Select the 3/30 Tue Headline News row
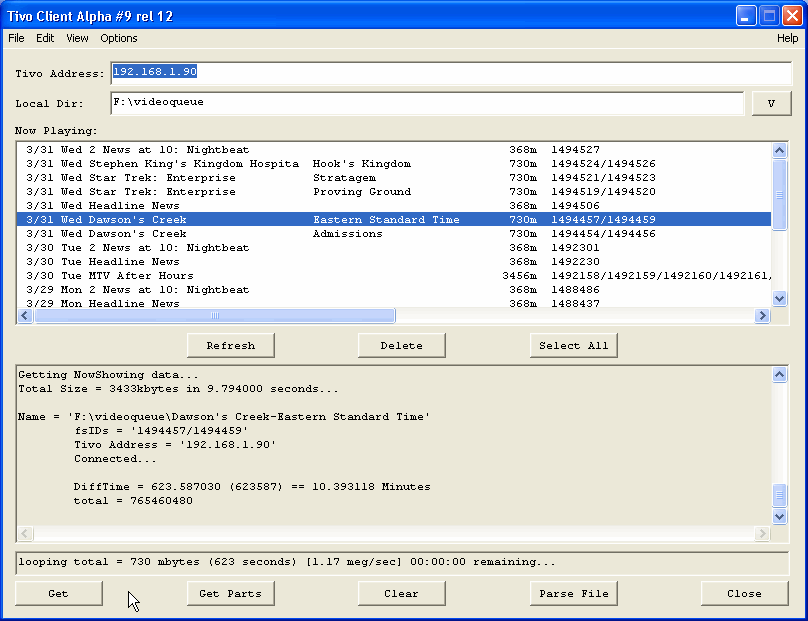808x621 pixels. pos(394,261)
